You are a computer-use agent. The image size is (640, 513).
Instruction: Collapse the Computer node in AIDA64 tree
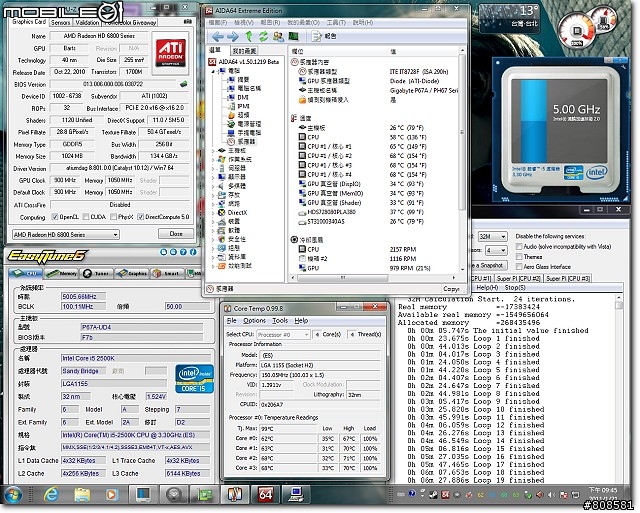point(213,71)
